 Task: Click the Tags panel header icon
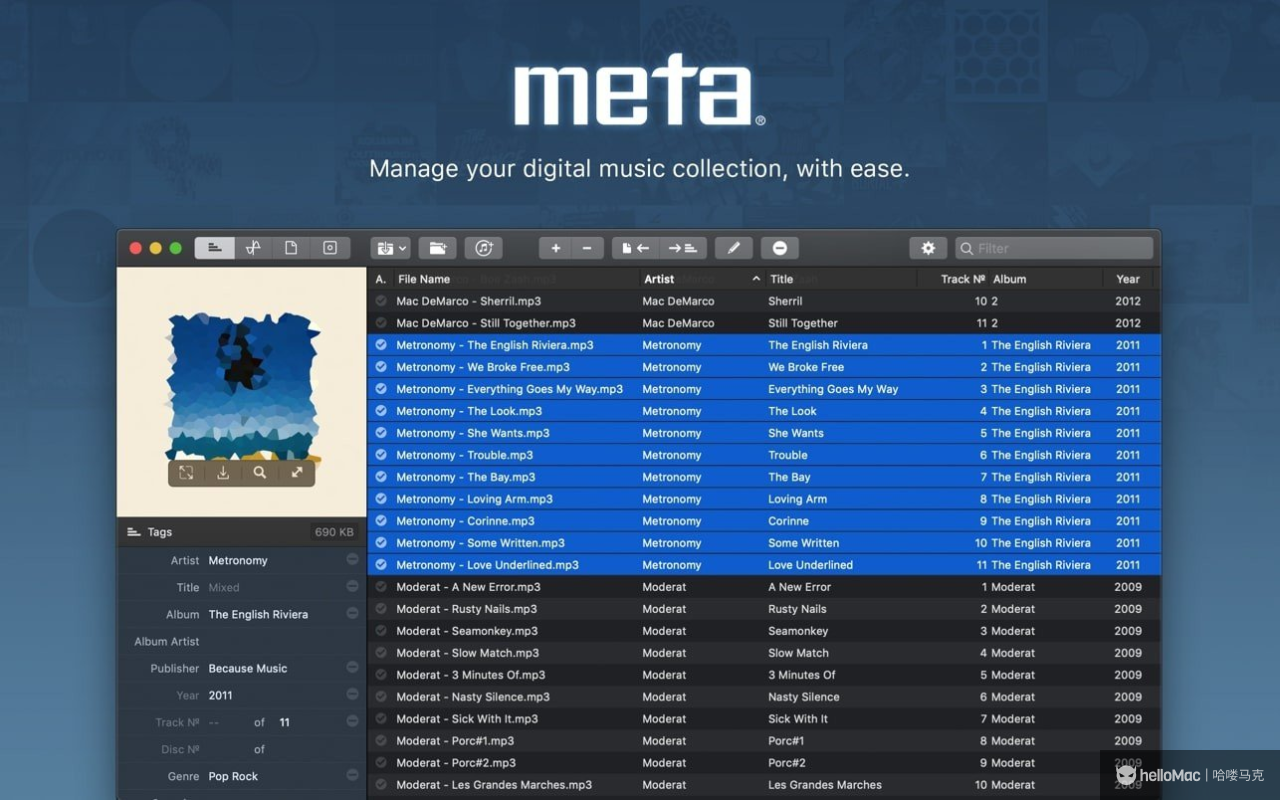(133, 532)
